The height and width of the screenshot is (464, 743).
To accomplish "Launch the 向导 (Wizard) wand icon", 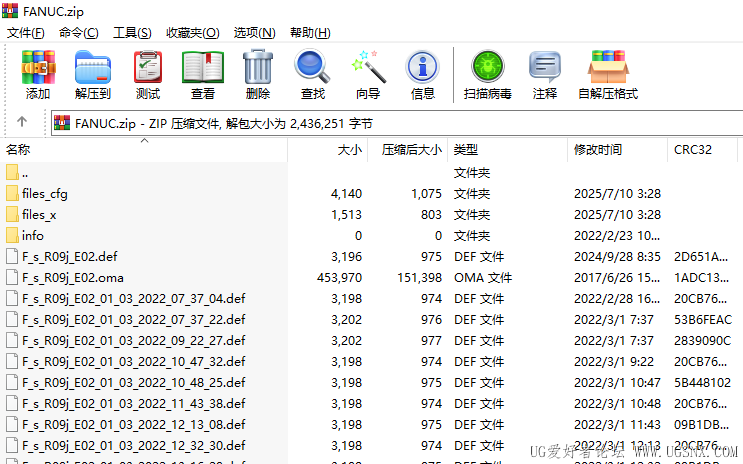I will (368, 67).
